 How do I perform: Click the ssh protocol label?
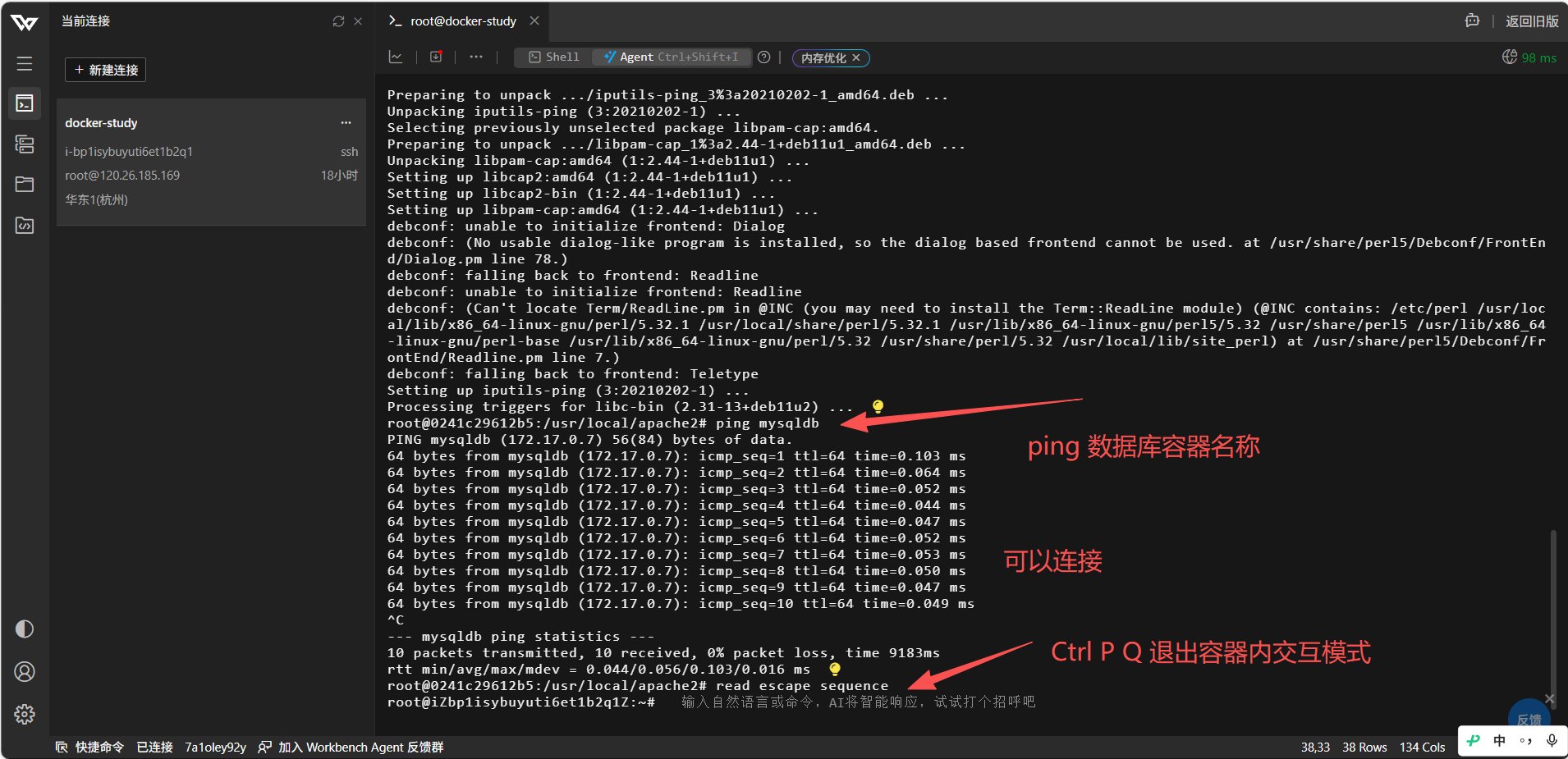[350, 152]
